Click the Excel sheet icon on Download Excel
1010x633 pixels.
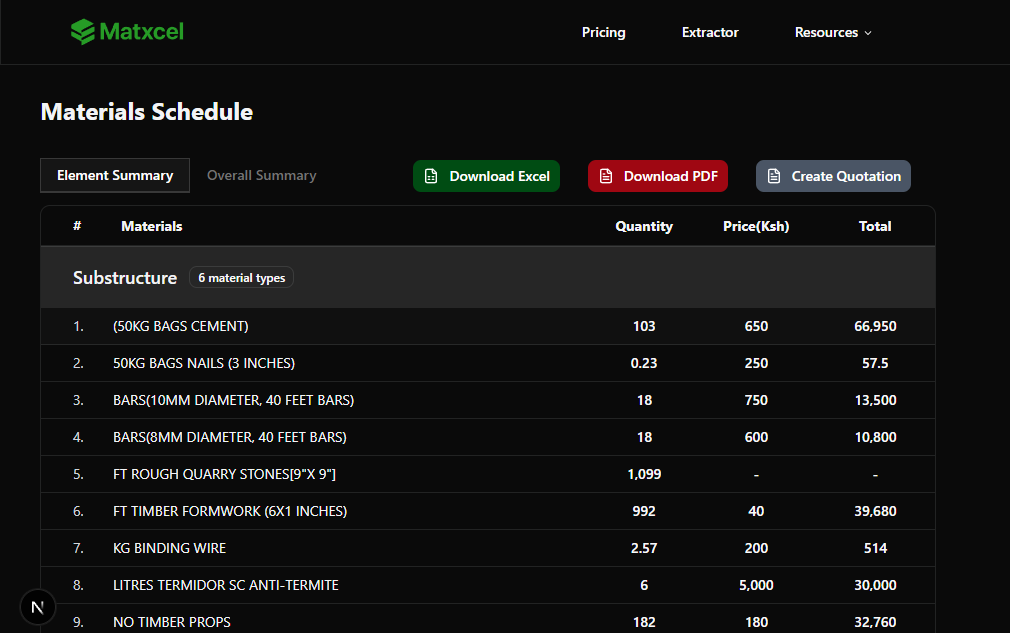pos(431,175)
